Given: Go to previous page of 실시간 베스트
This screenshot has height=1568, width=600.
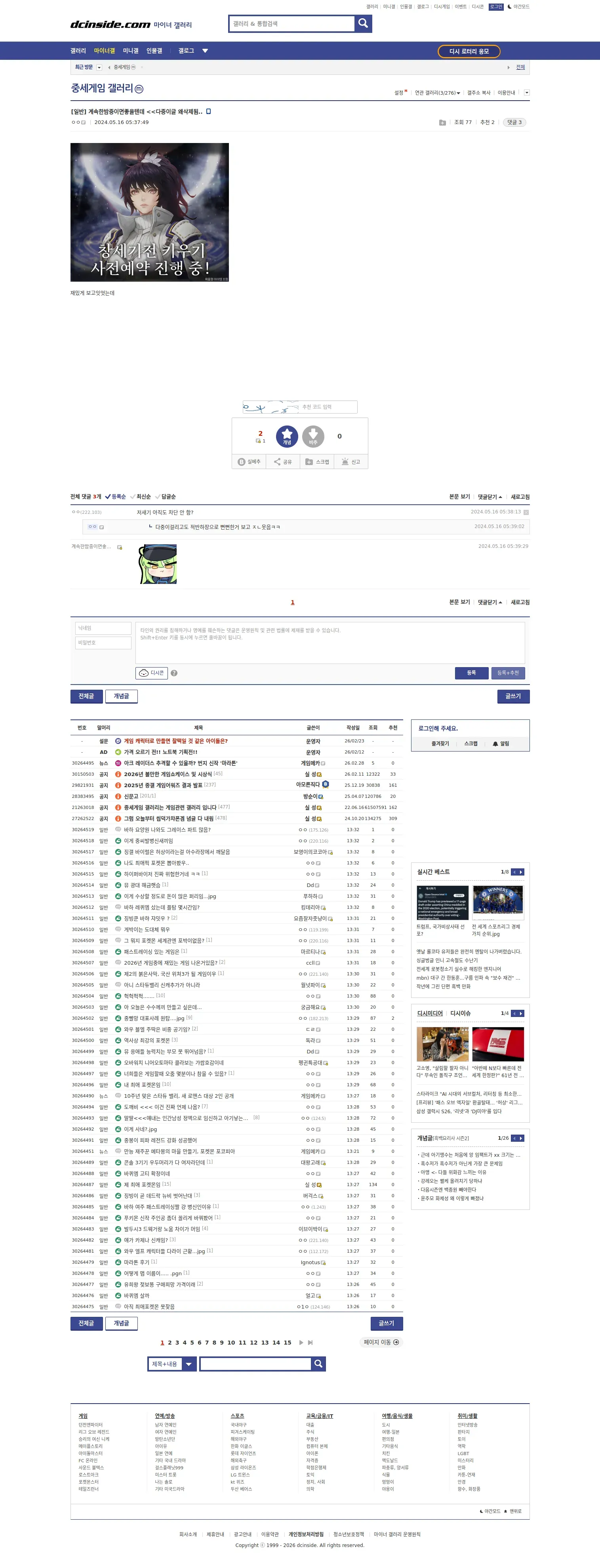Looking at the screenshot, I should coord(514,872).
